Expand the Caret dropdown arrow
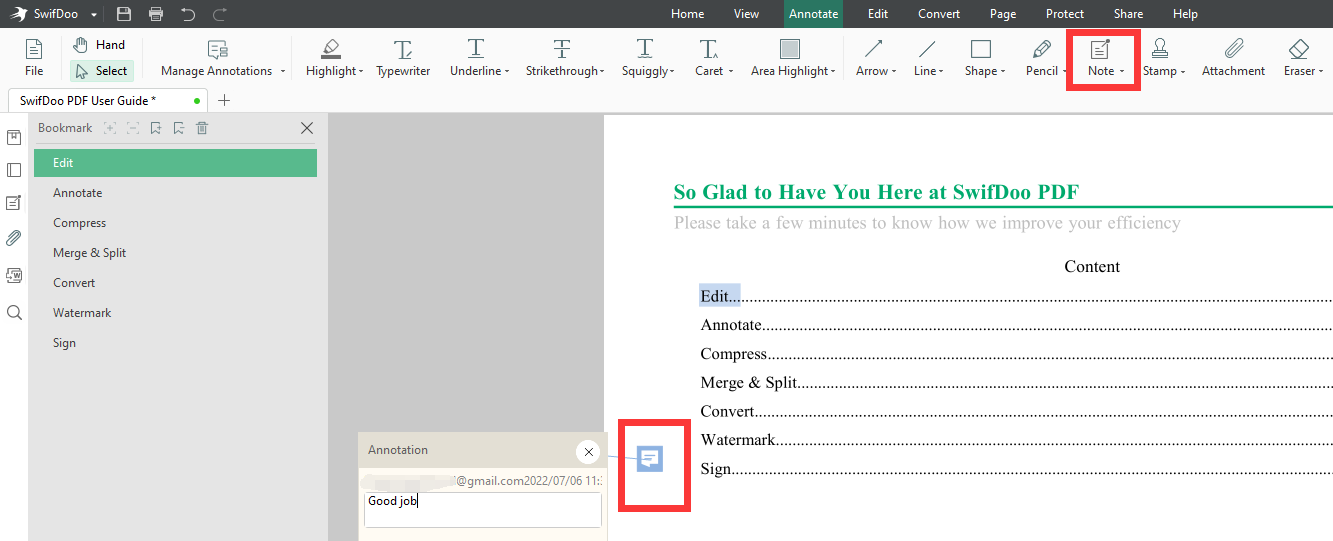This screenshot has height=541, width=1333. (731, 72)
